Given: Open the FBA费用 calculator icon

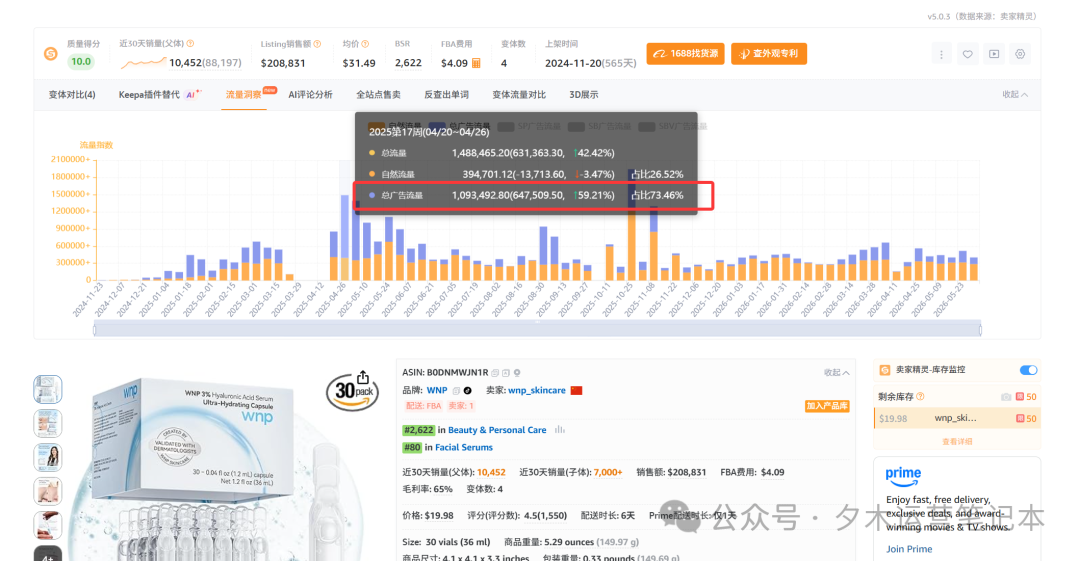Looking at the screenshot, I should pos(476,63).
